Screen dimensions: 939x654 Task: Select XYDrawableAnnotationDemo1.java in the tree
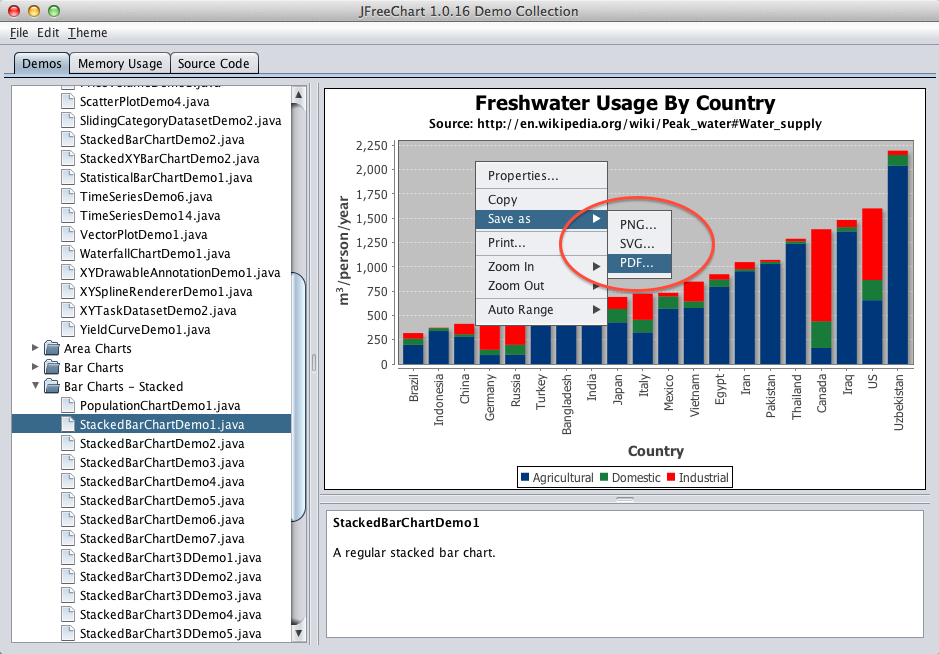click(x=180, y=272)
